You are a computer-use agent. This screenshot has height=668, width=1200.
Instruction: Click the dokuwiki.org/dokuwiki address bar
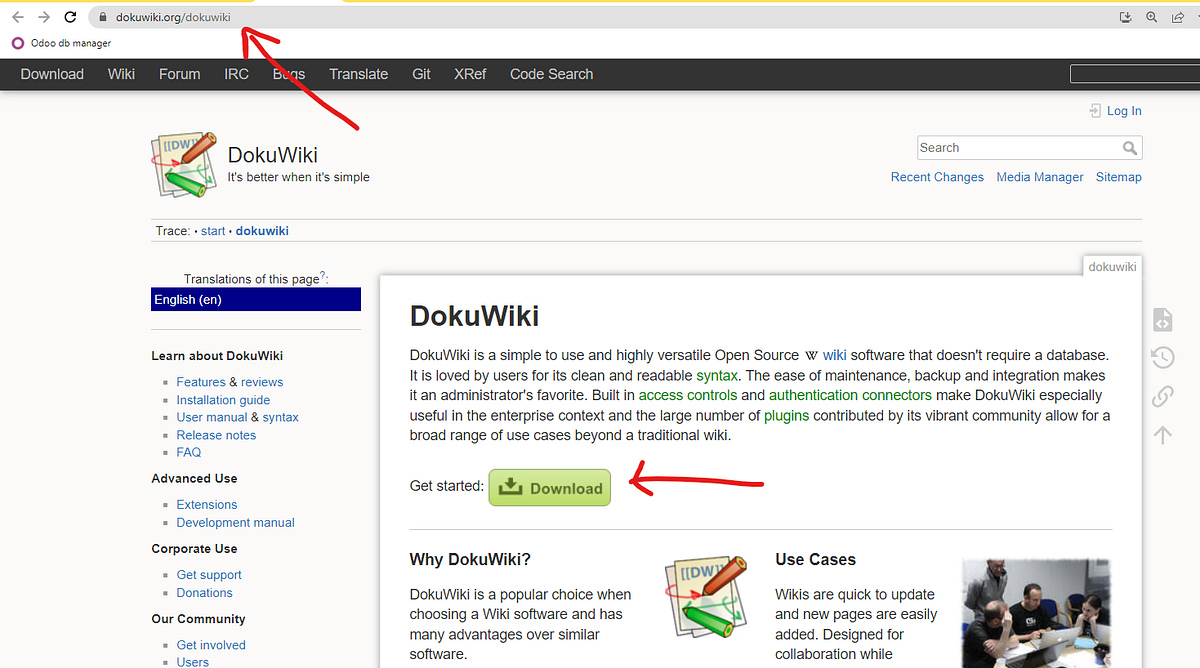(x=600, y=17)
